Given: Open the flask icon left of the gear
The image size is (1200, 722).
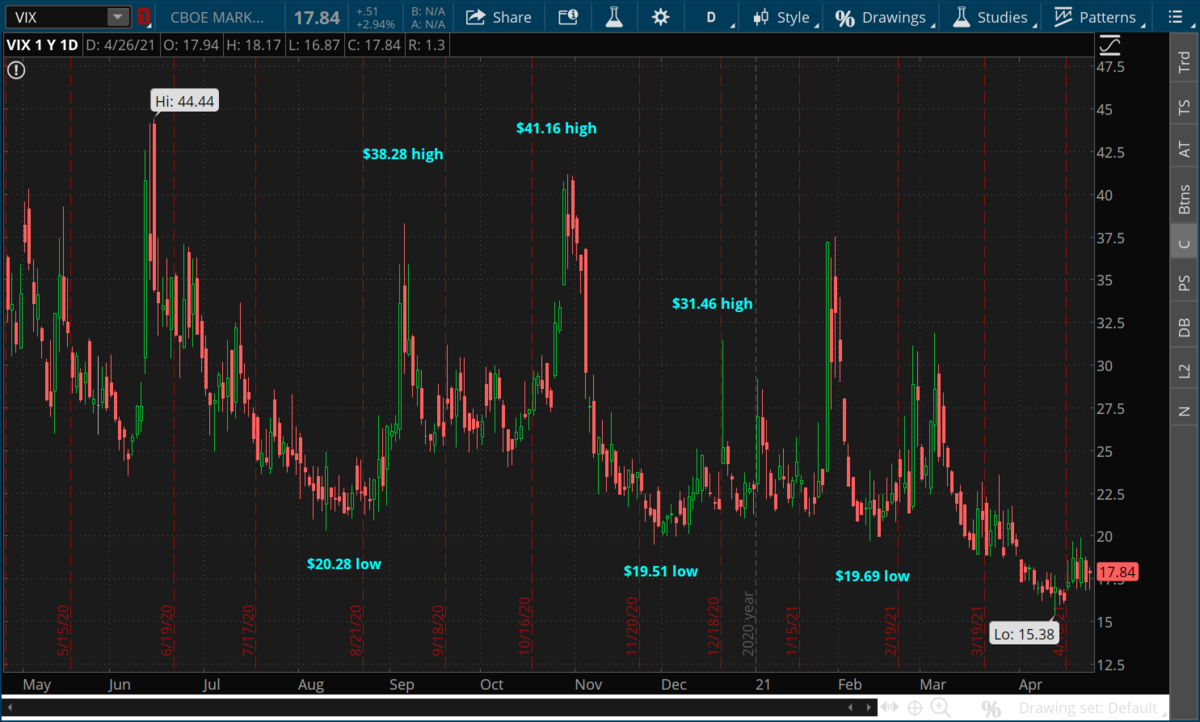Looking at the screenshot, I should click(614, 17).
